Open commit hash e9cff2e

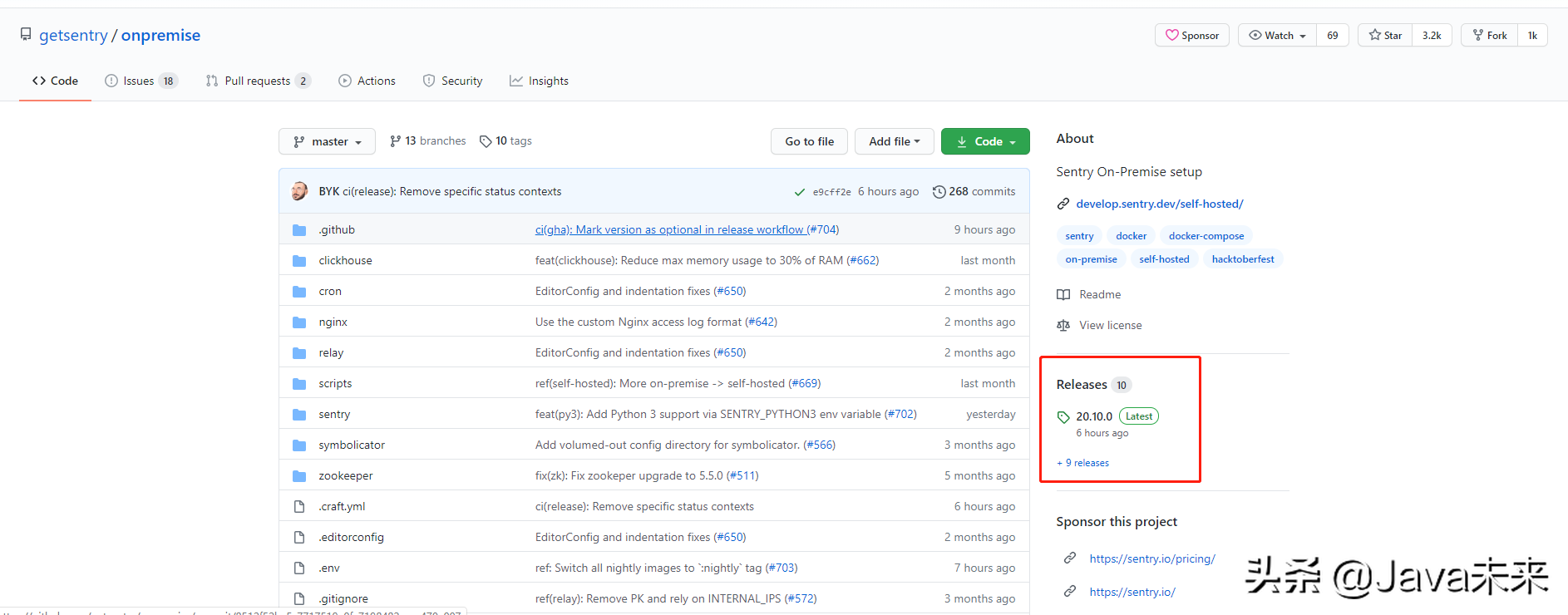(x=831, y=192)
